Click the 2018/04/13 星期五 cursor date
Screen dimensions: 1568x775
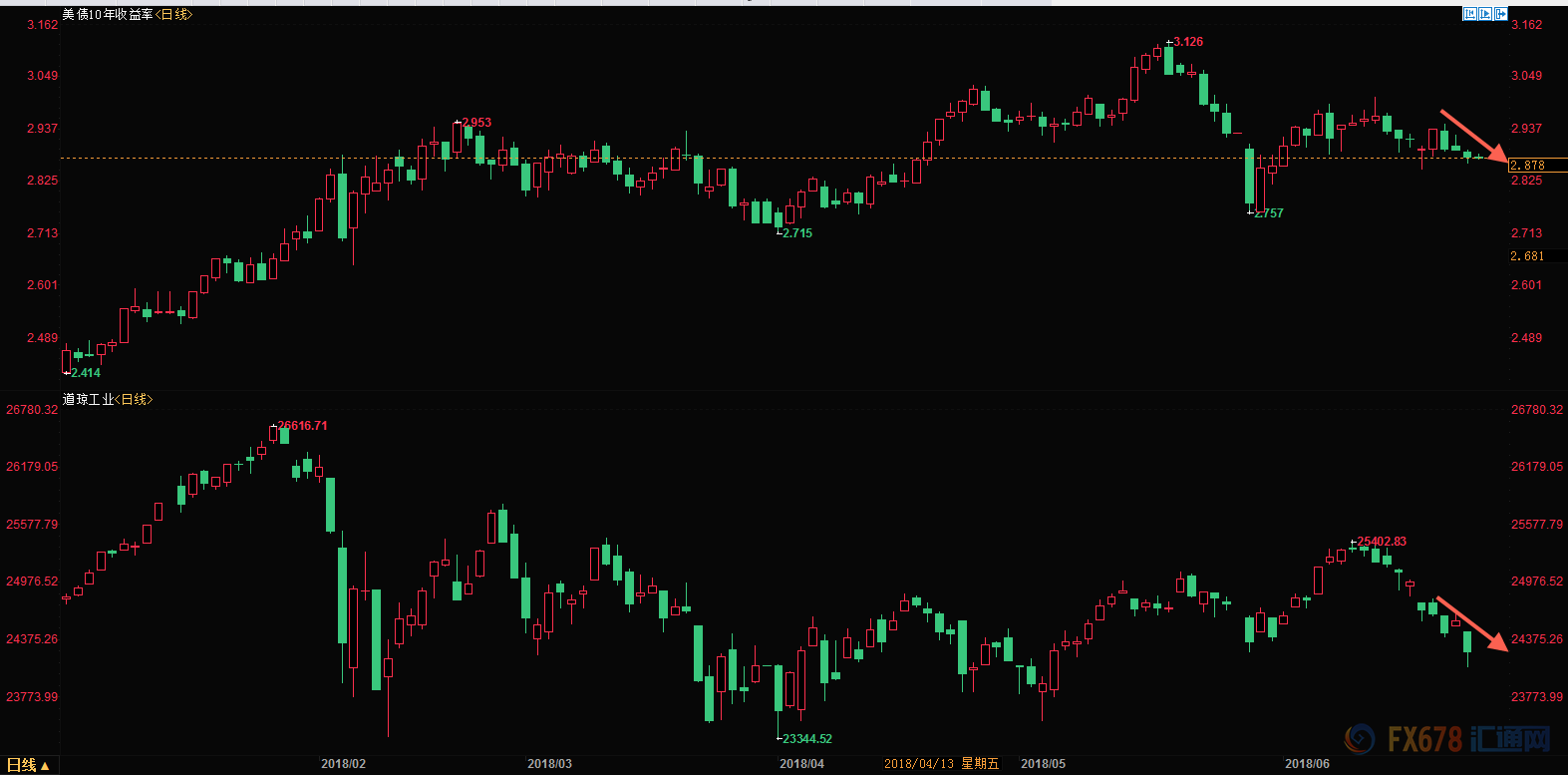click(941, 764)
